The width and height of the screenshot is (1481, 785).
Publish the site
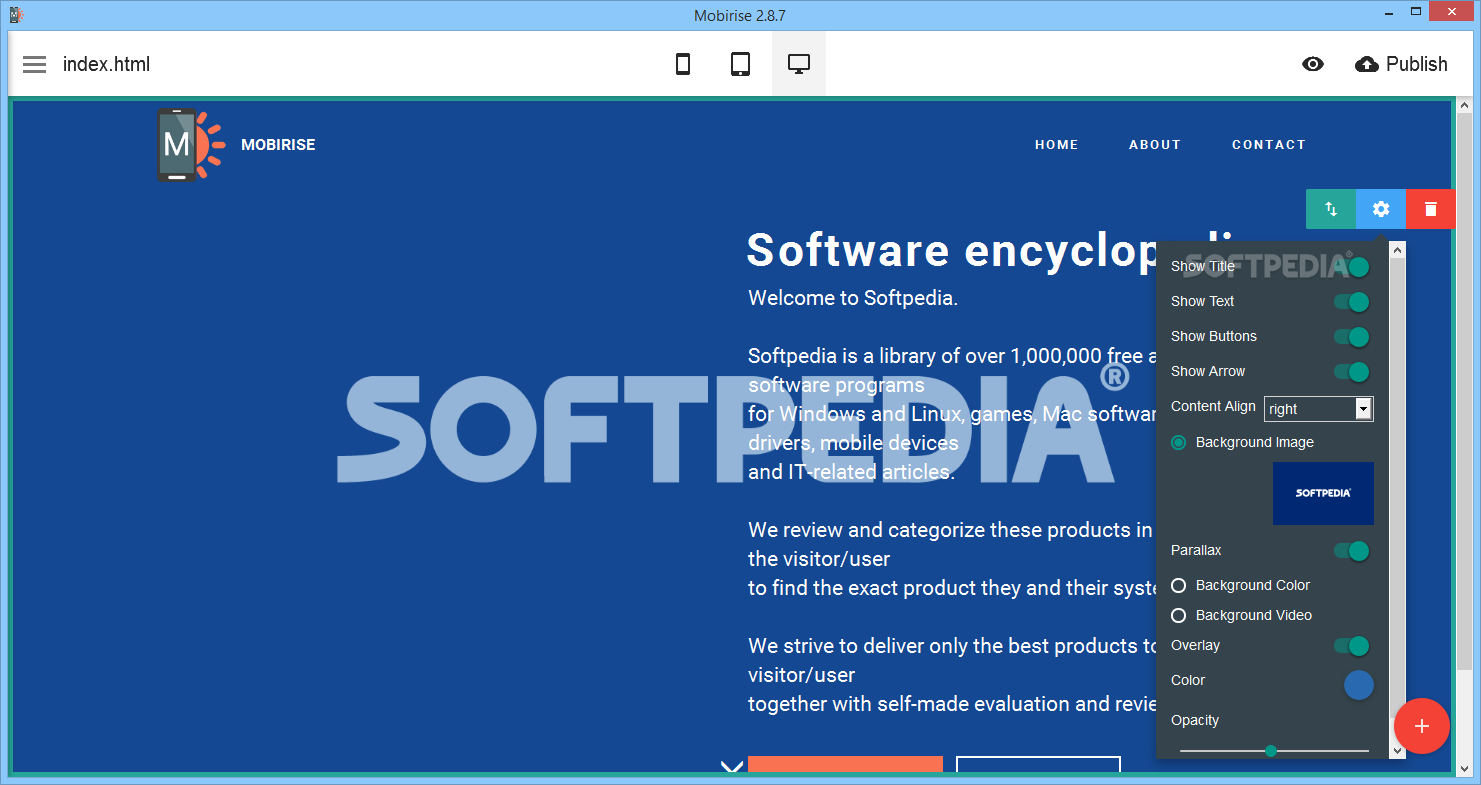point(1401,64)
